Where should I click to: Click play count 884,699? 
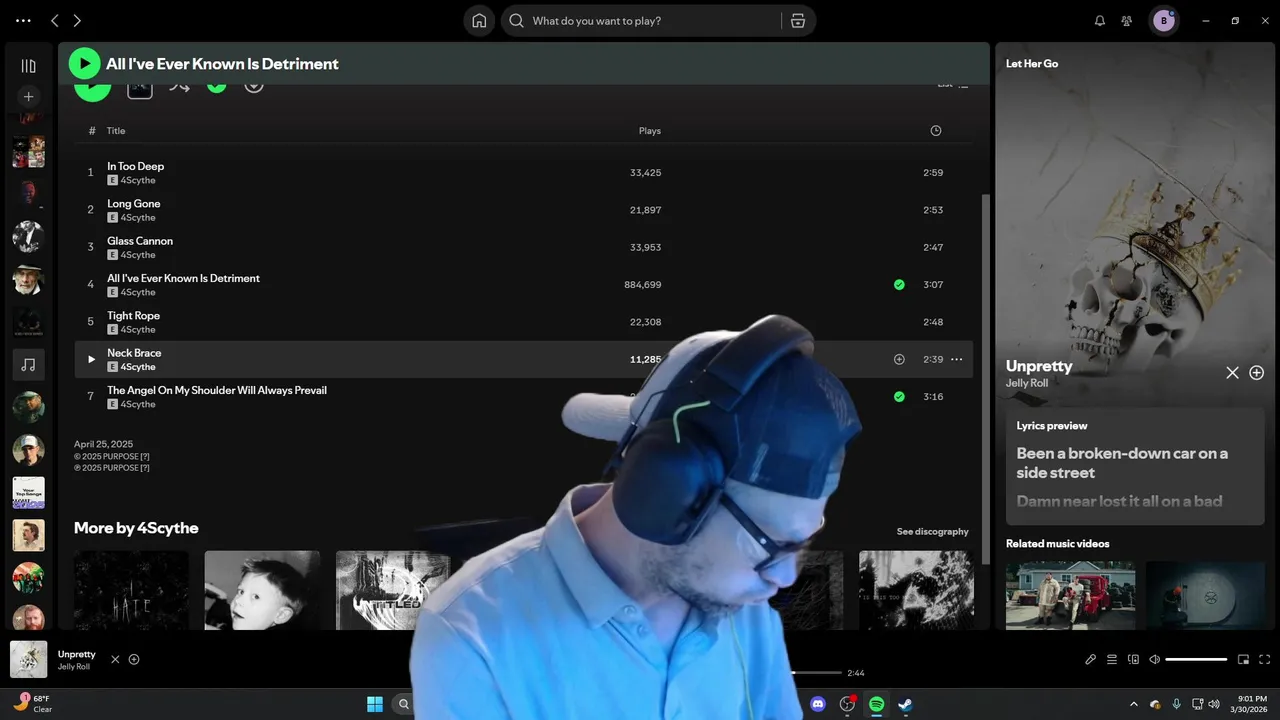tap(642, 285)
